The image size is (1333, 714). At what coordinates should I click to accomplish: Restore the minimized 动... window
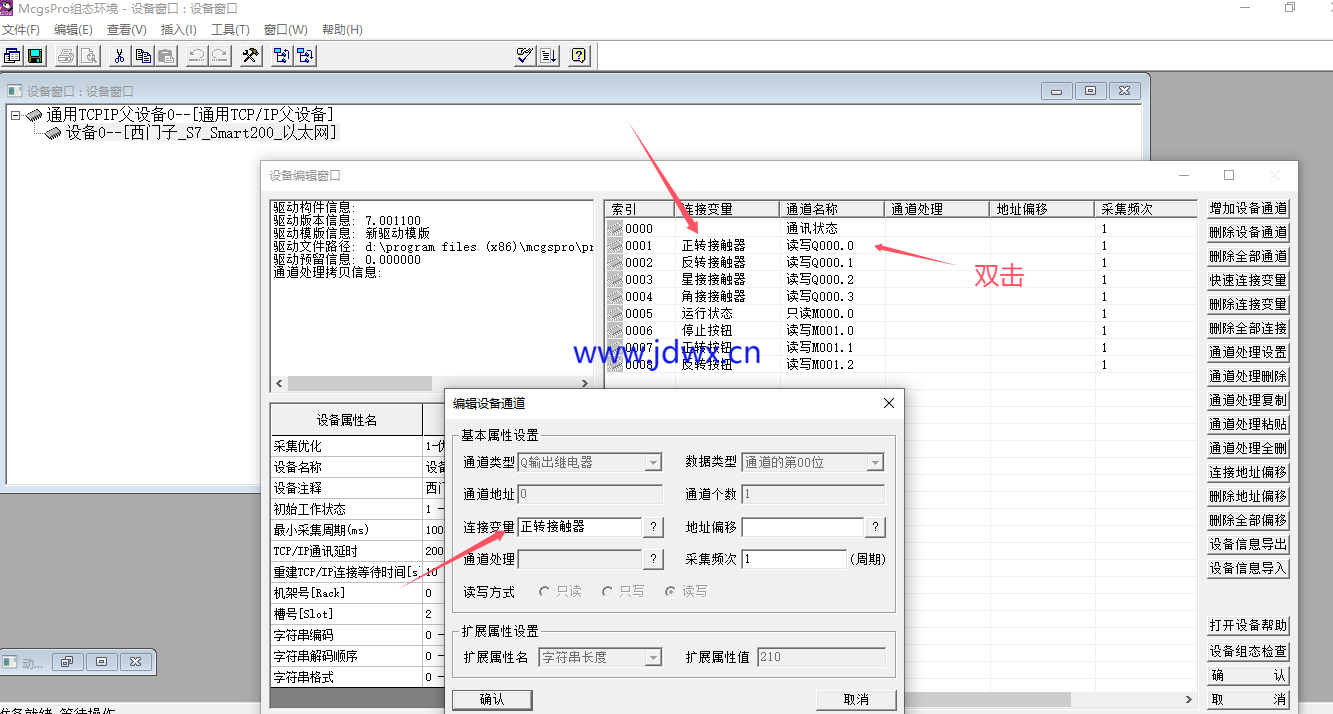point(67,661)
